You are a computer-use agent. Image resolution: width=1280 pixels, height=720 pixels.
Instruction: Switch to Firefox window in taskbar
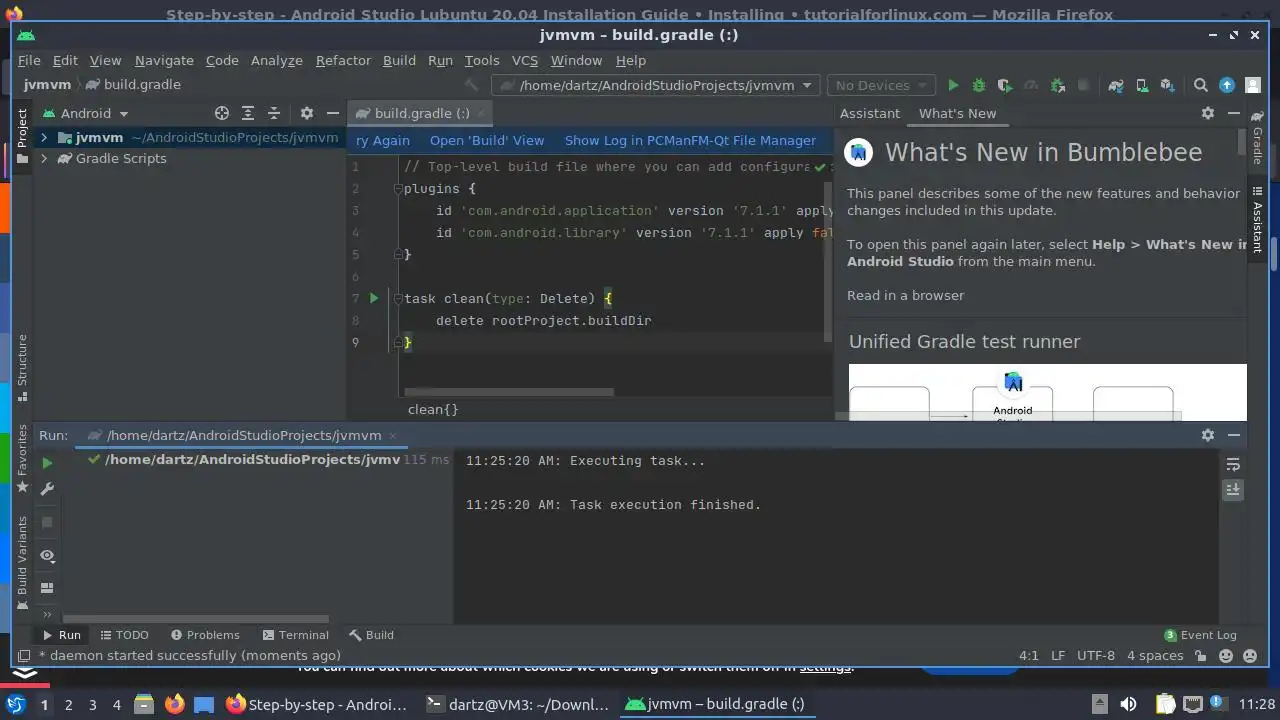click(x=317, y=704)
